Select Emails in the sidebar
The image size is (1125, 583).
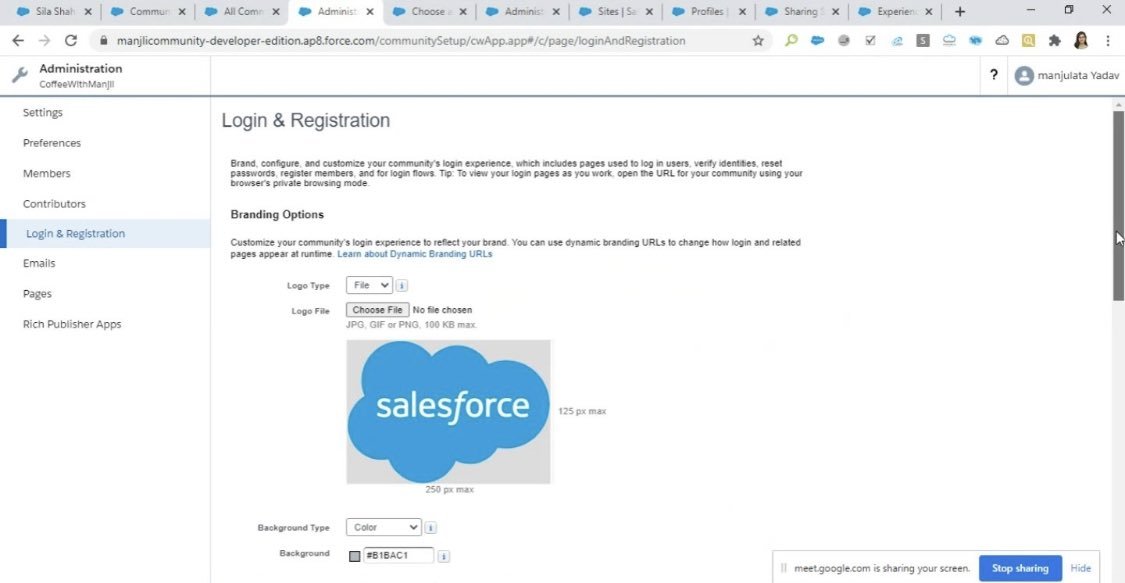(38, 263)
